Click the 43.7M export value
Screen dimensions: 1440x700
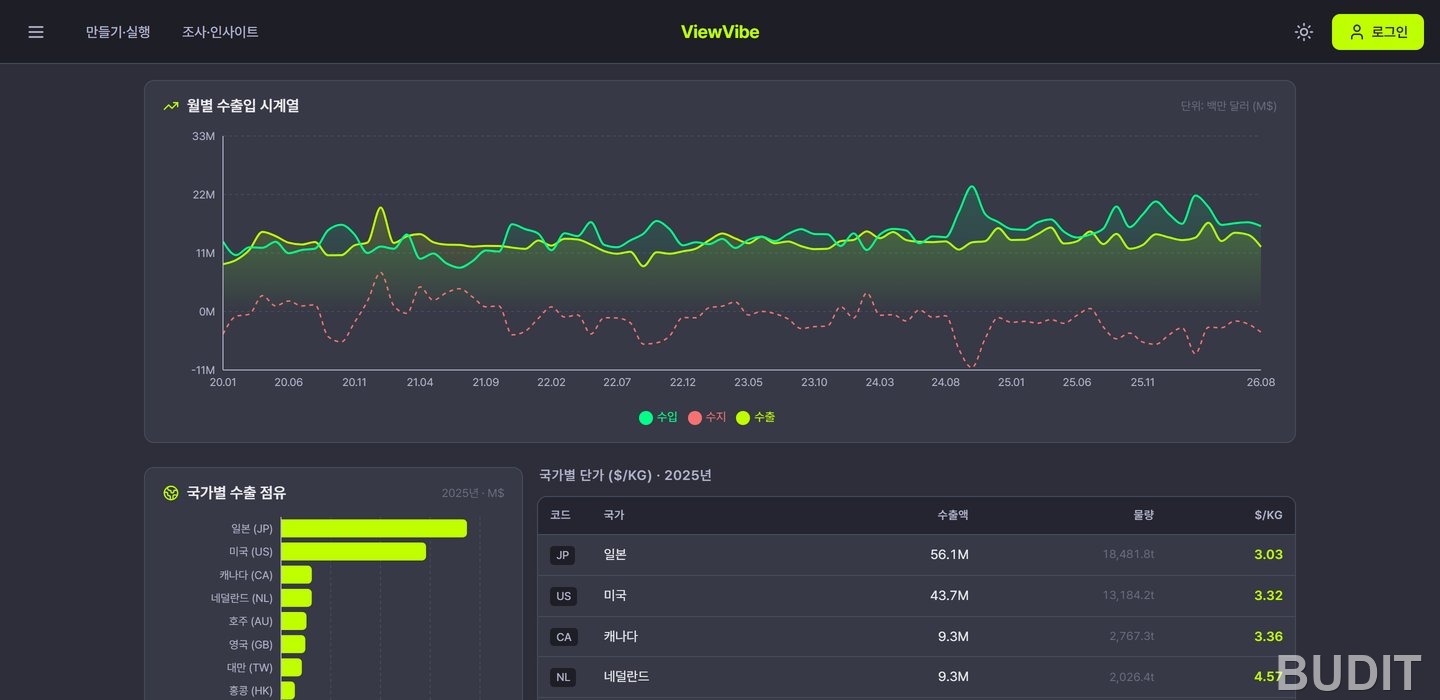[x=949, y=596]
